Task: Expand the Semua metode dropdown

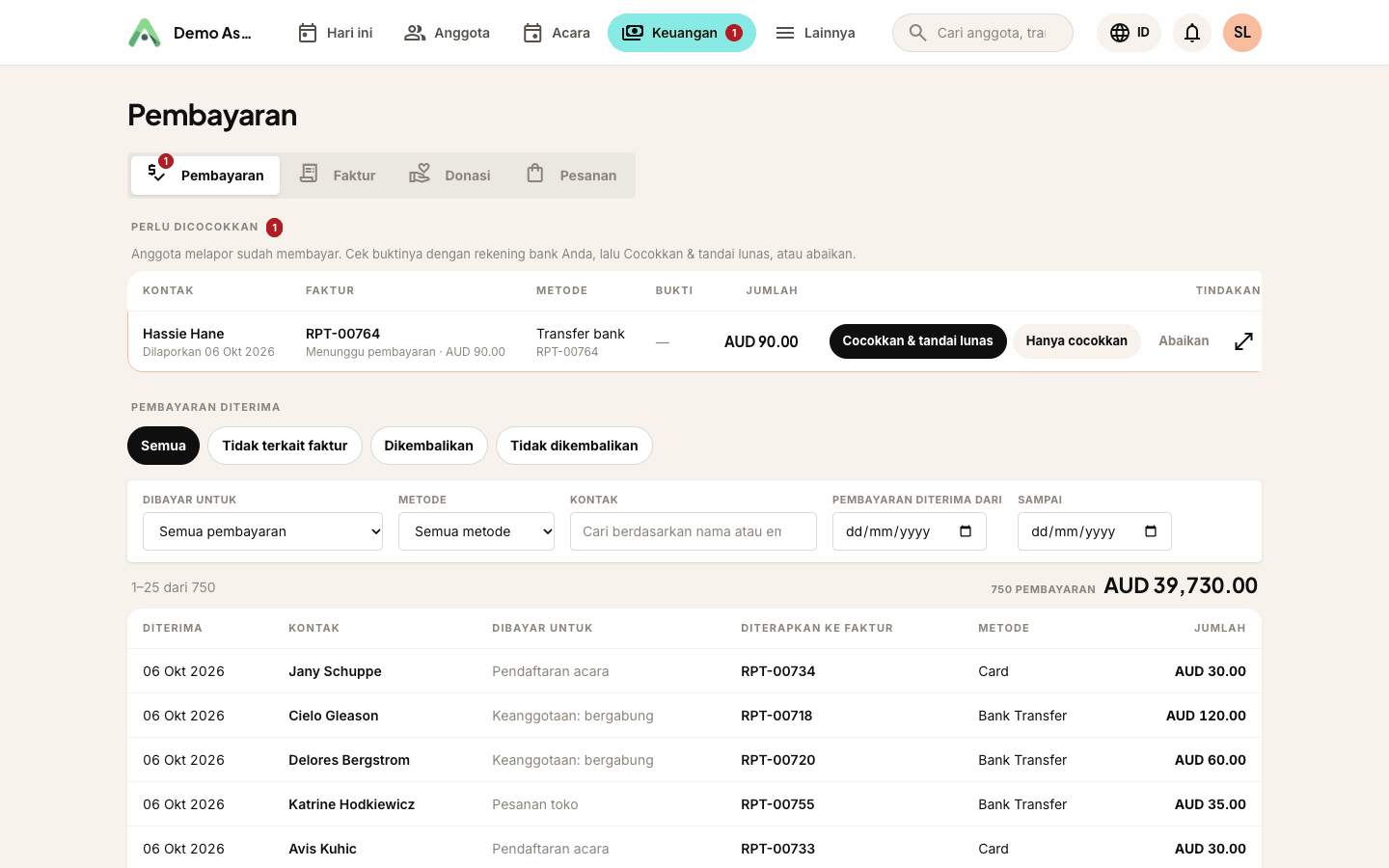Action: [x=477, y=531]
